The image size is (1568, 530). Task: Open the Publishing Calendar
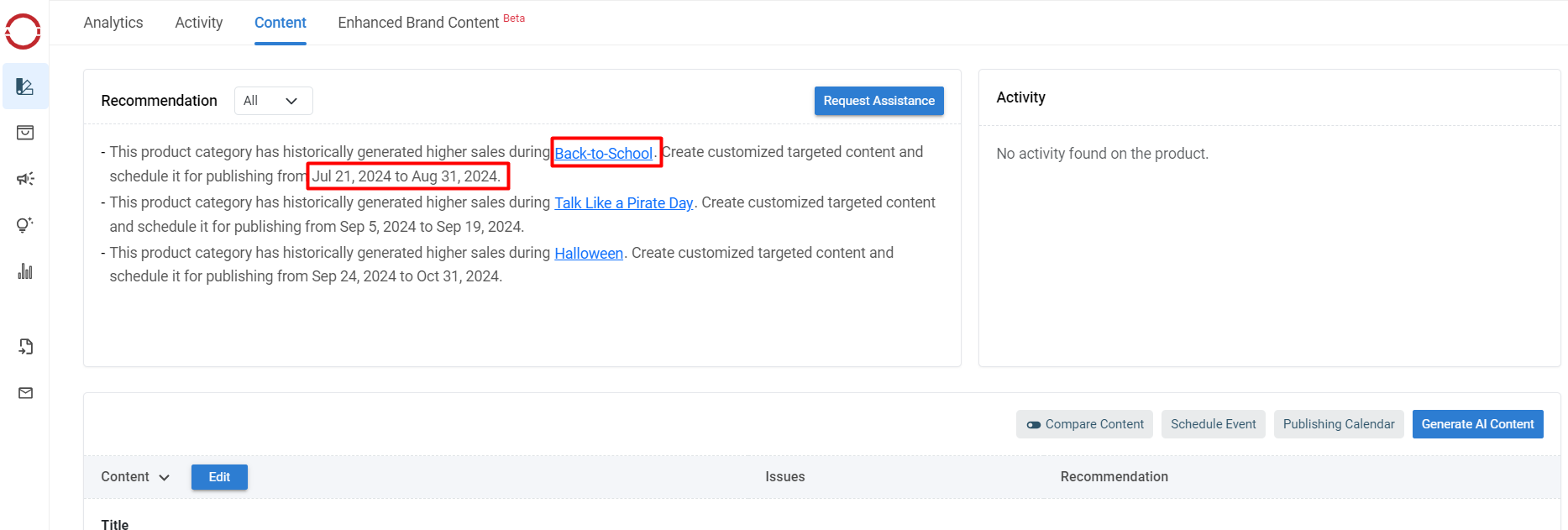(x=1338, y=424)
